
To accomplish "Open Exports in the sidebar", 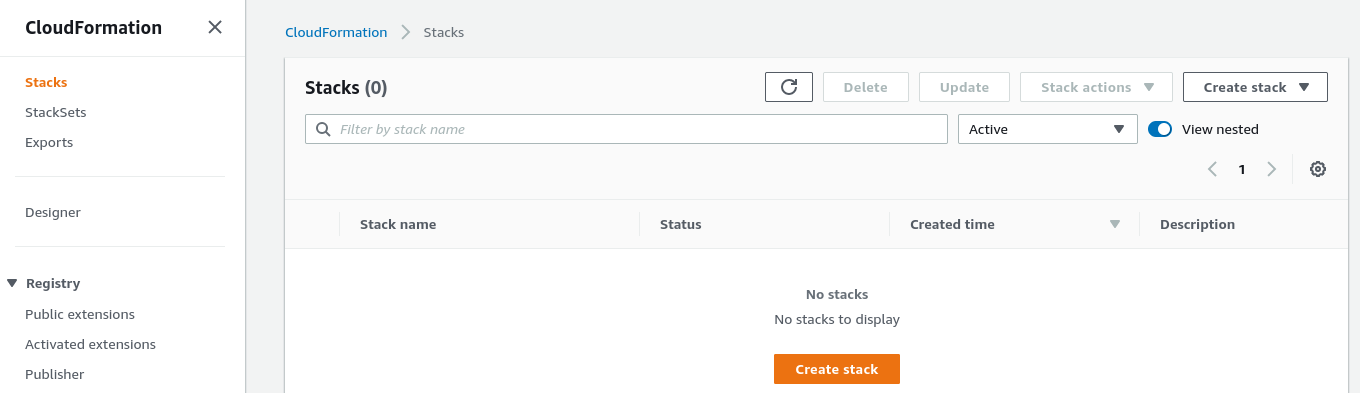I will (49, 142).
